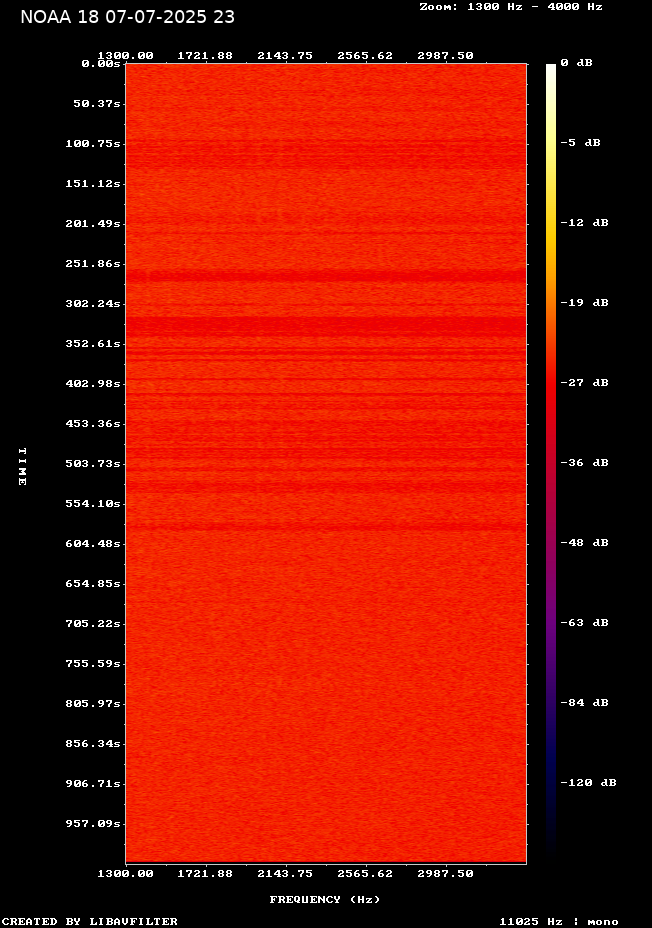Click 1300.00 on the bottom frequency axis

tap(126, 873)
